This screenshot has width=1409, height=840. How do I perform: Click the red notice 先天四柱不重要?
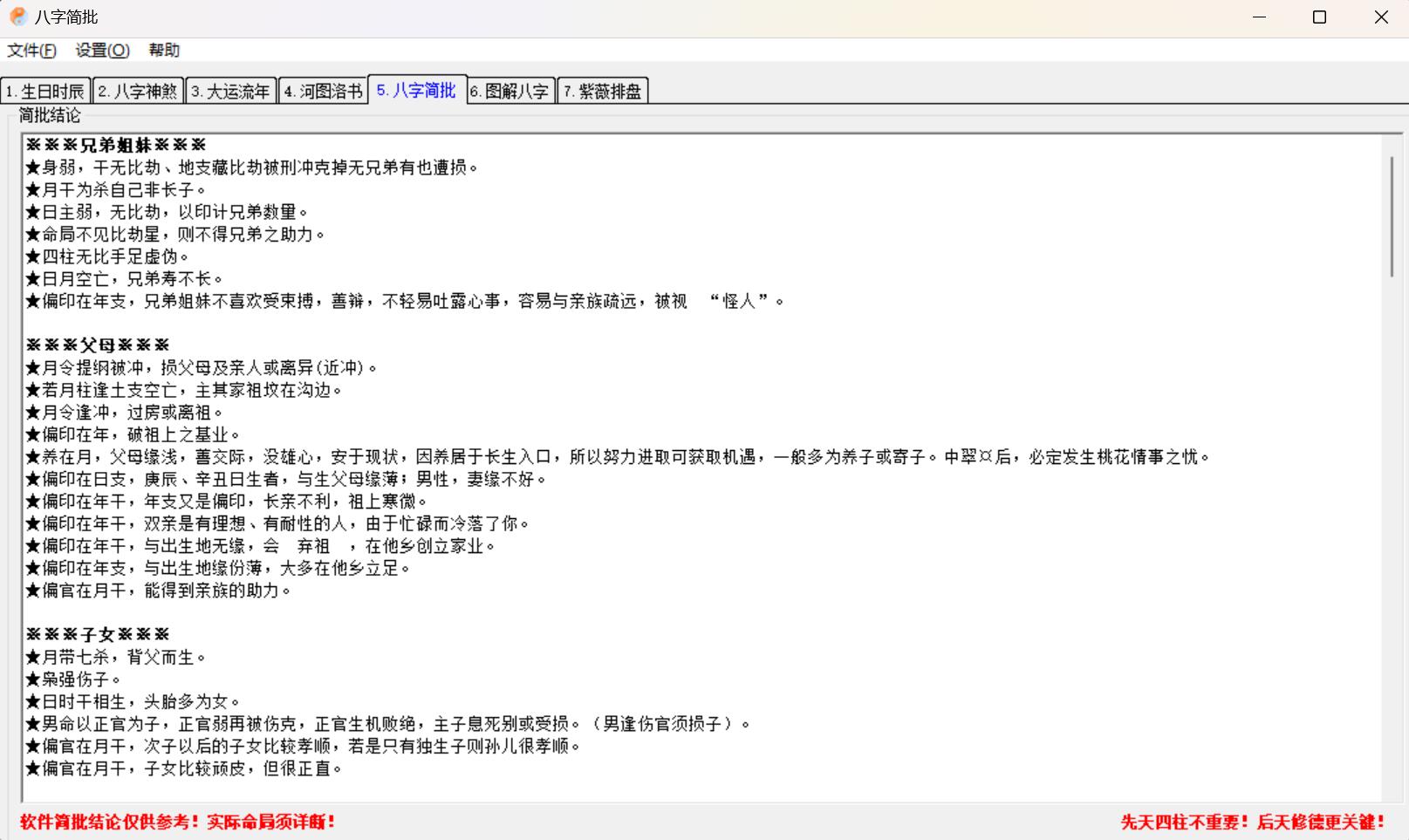(1253, 822)
